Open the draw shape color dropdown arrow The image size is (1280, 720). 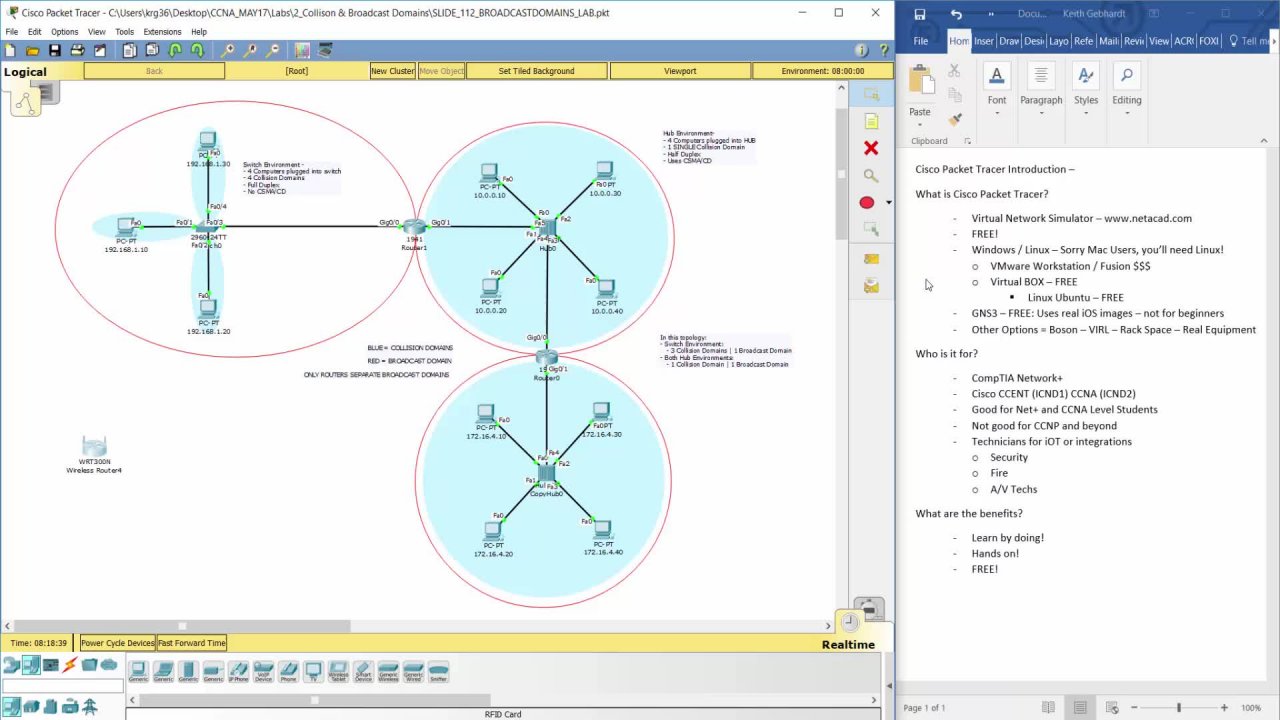[887, 202]
